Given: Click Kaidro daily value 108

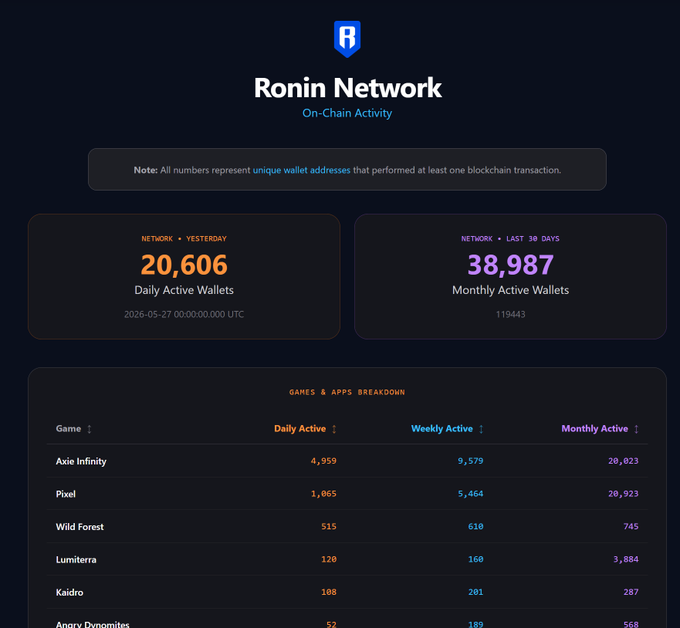Looking at the screenshot, I should pyautogui.click(x=329, y=592).
